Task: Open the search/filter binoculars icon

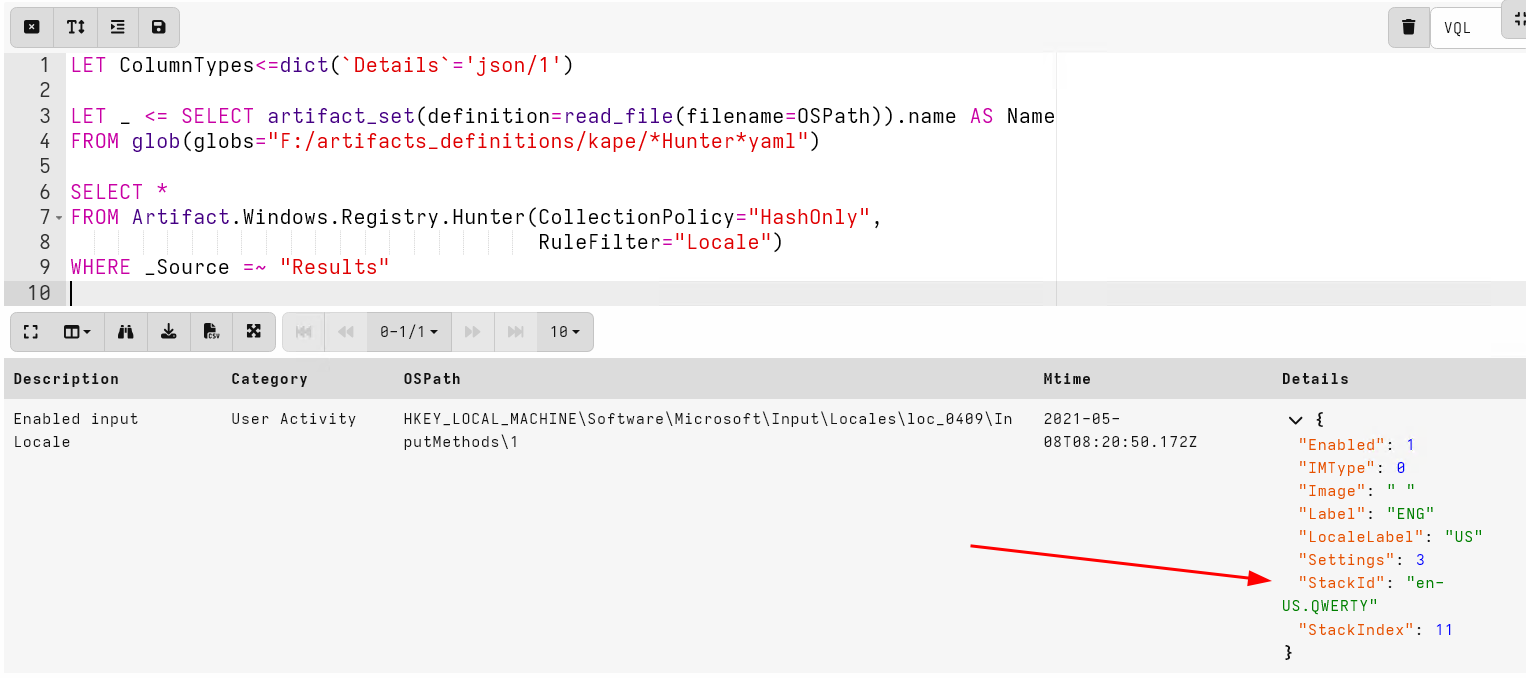Action: [x=126, y=331]
